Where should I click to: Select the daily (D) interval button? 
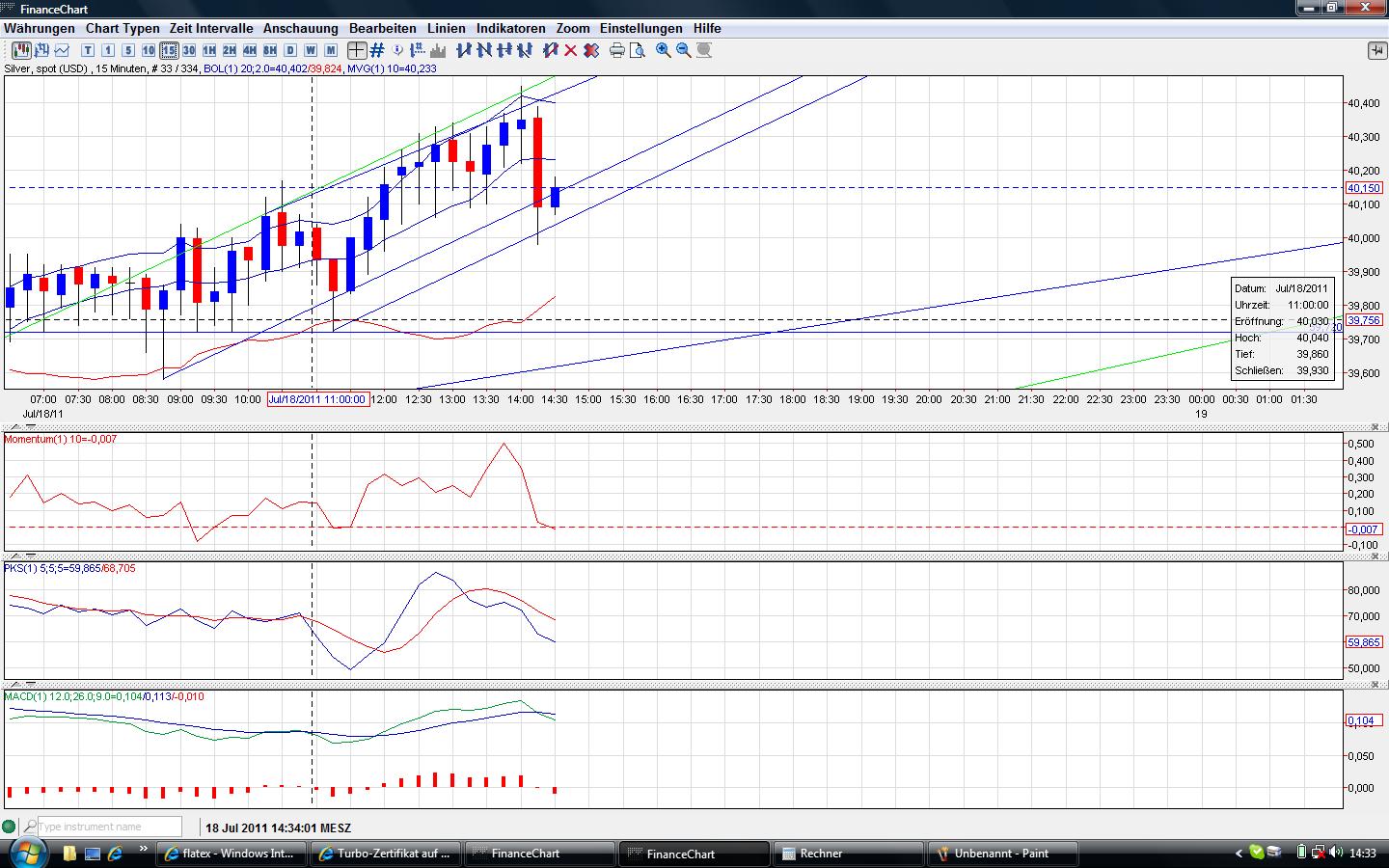(290, 50)
